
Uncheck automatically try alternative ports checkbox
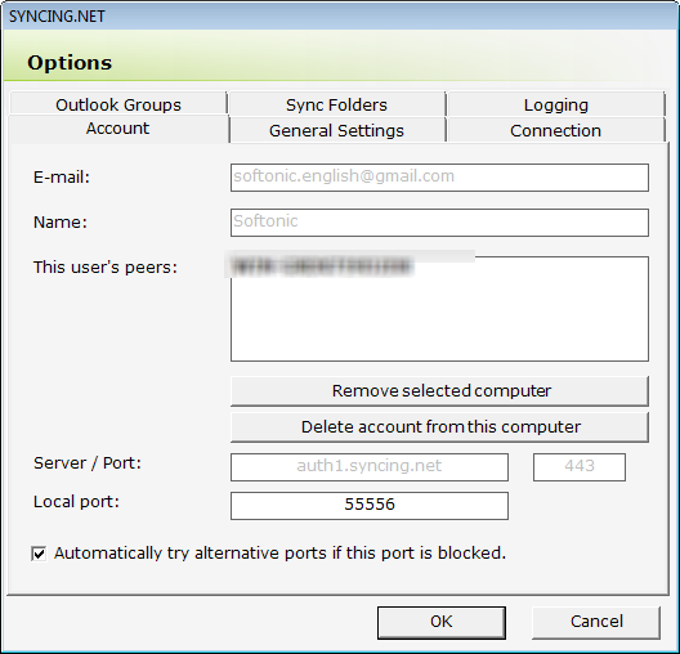coord(39,553)
